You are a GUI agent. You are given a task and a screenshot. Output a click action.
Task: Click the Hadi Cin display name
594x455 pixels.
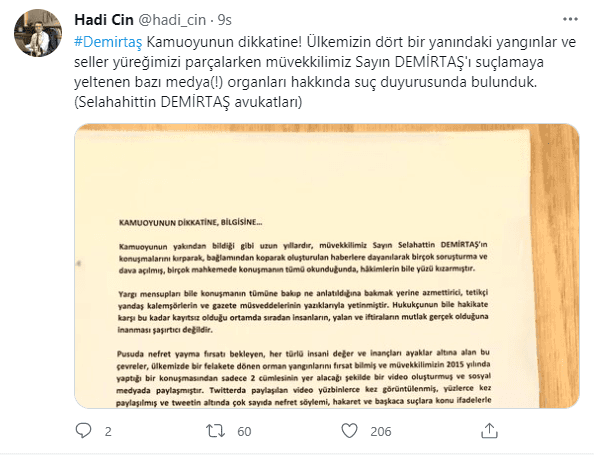[104, 20]
